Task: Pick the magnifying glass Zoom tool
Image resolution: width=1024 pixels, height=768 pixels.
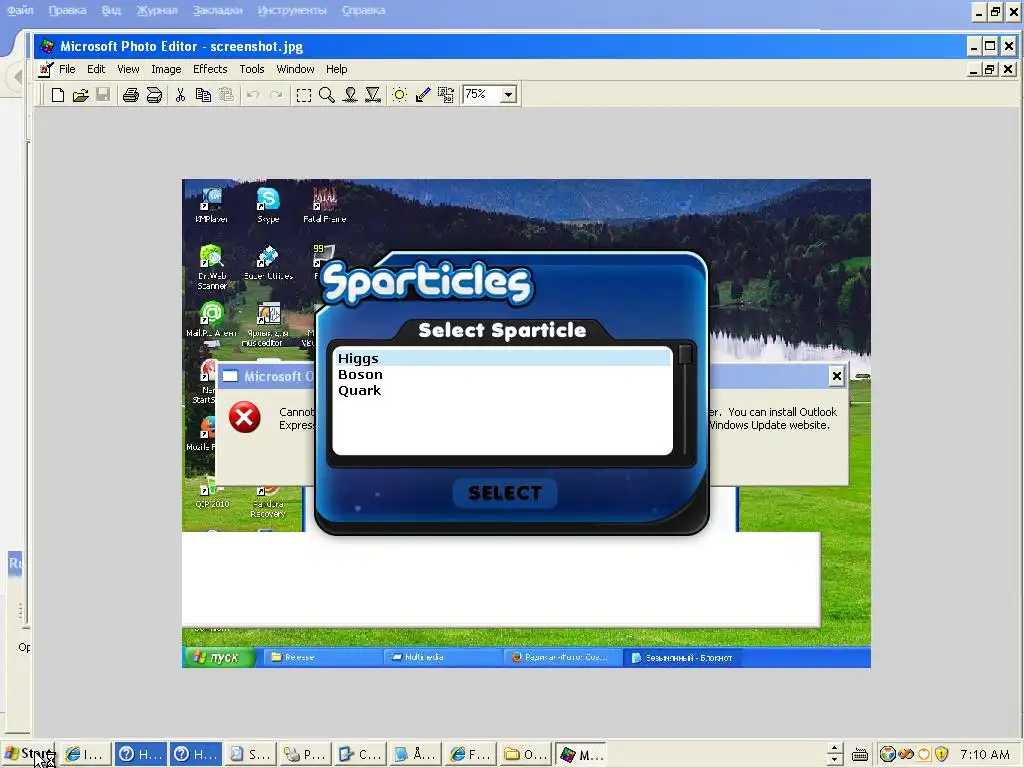Action: coord(327,95)
